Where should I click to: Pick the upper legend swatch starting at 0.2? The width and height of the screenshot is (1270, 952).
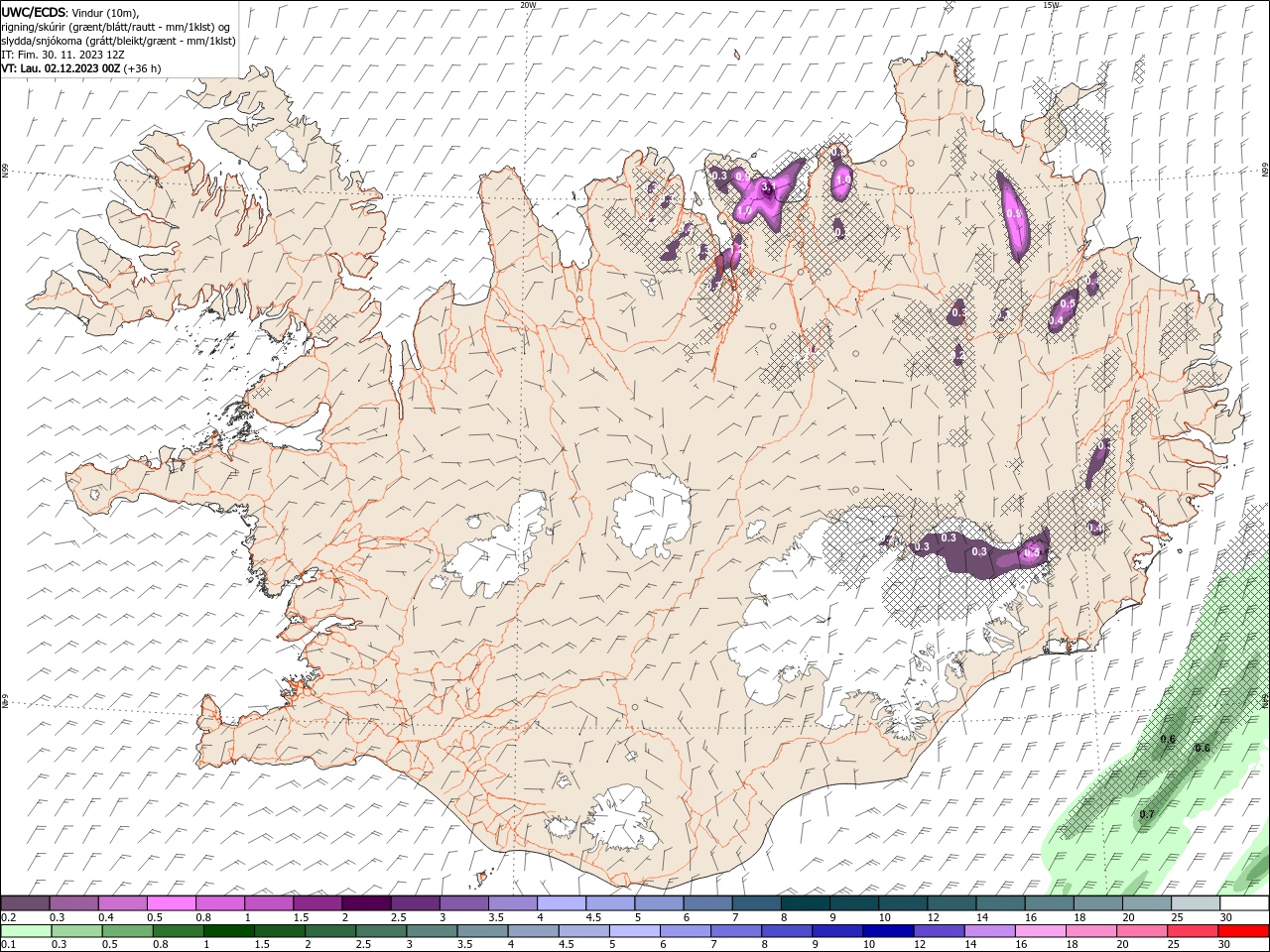click(25, 903)
